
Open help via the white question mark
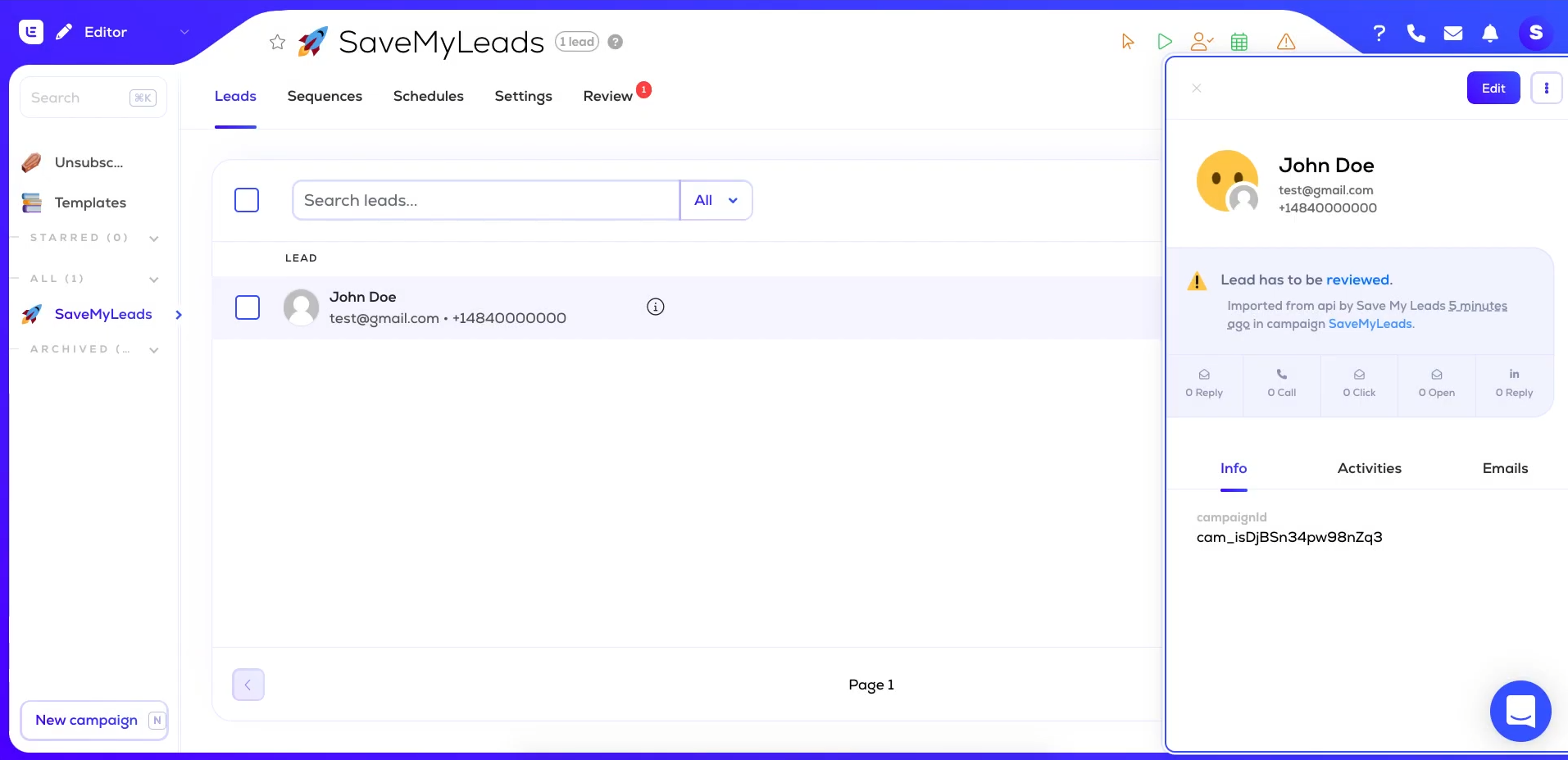1379,33
